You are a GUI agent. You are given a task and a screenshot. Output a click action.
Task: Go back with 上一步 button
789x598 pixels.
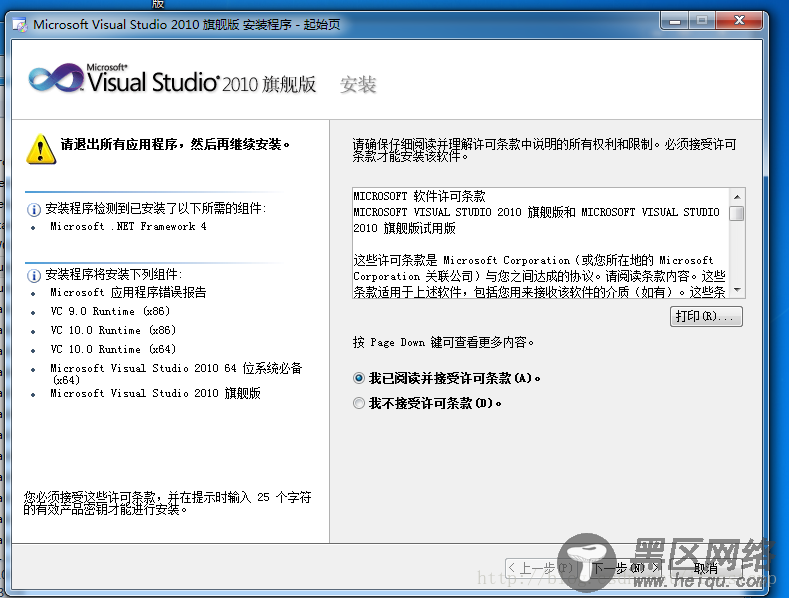541,568
